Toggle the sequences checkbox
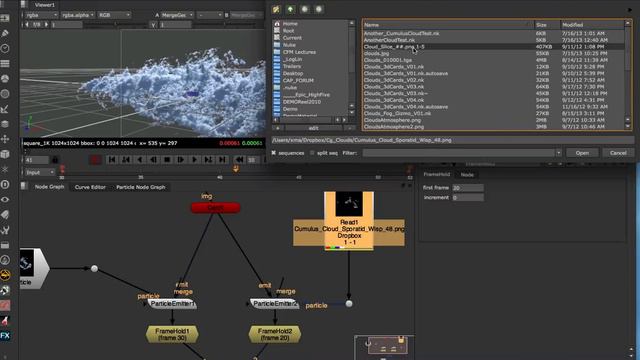640x360 pixels. click(274, 153)
